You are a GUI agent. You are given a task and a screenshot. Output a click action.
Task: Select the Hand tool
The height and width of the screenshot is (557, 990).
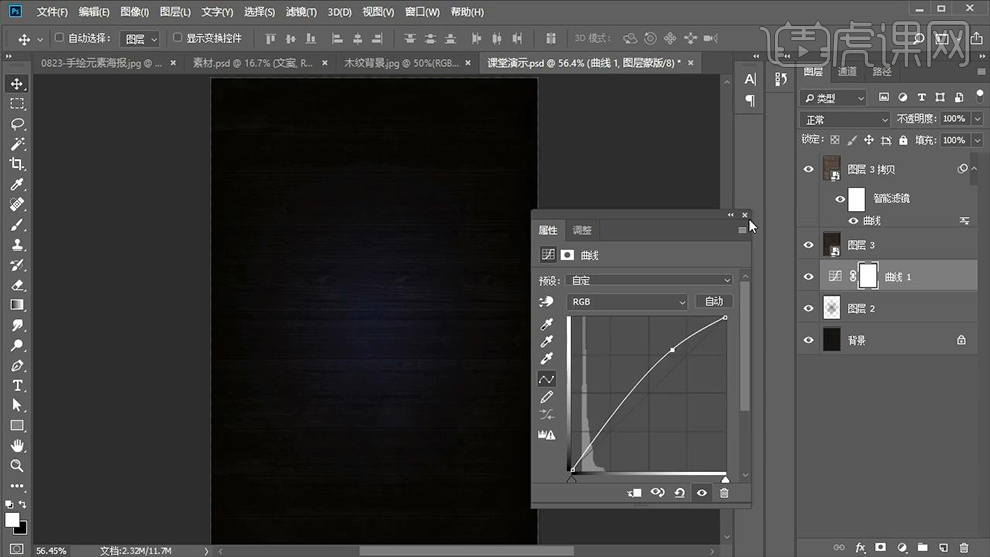pyautogui.click(x=17, y=446)
